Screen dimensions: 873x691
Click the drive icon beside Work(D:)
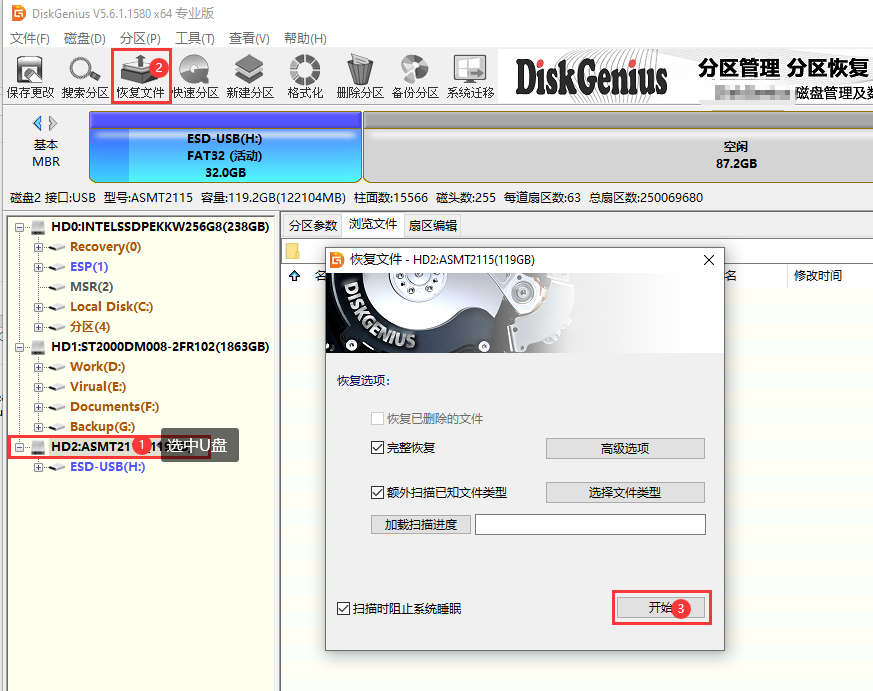[x=56, y=367]
